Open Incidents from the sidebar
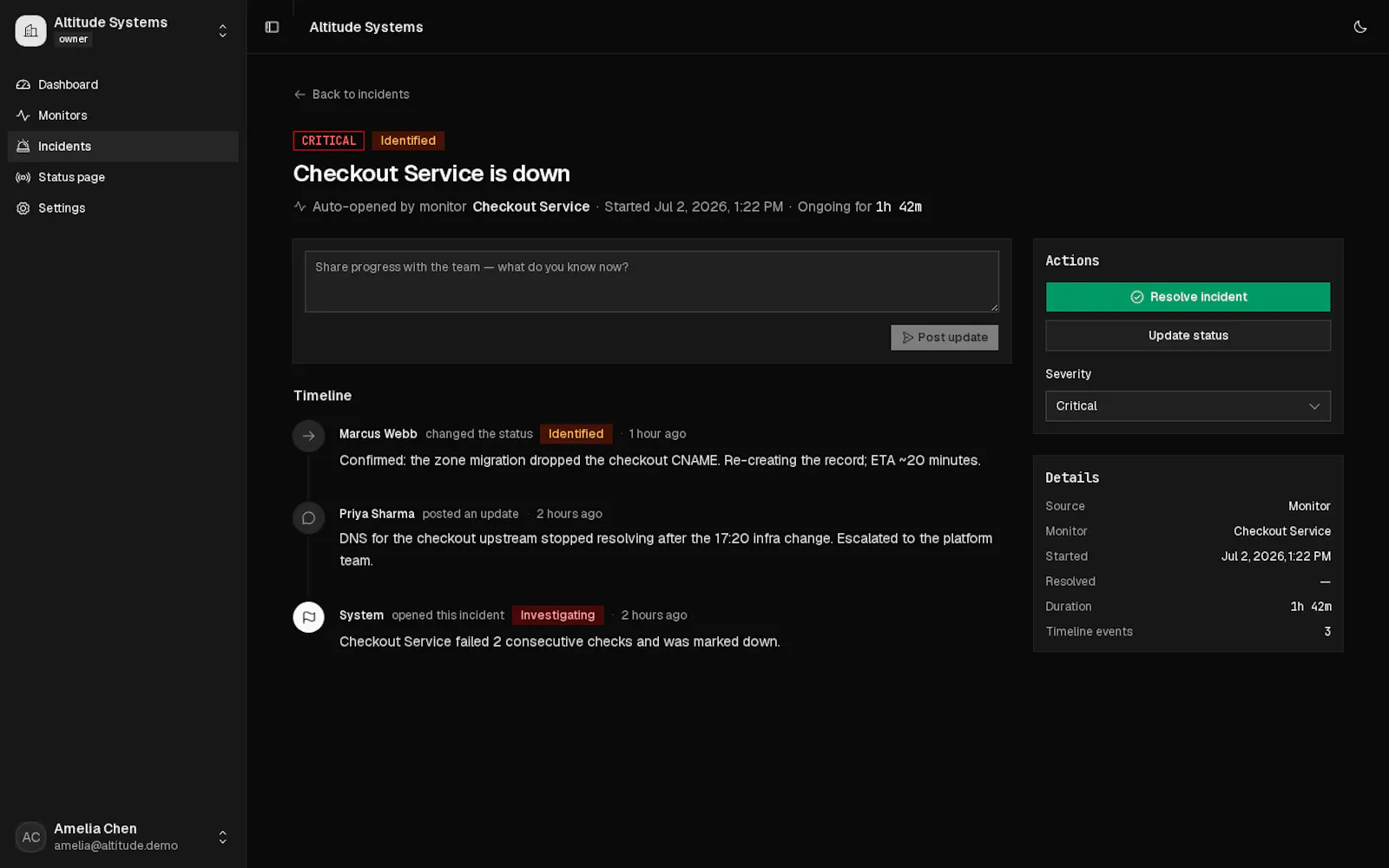The width and height of the screenshot is (1389, 868). tap(122, 147)
